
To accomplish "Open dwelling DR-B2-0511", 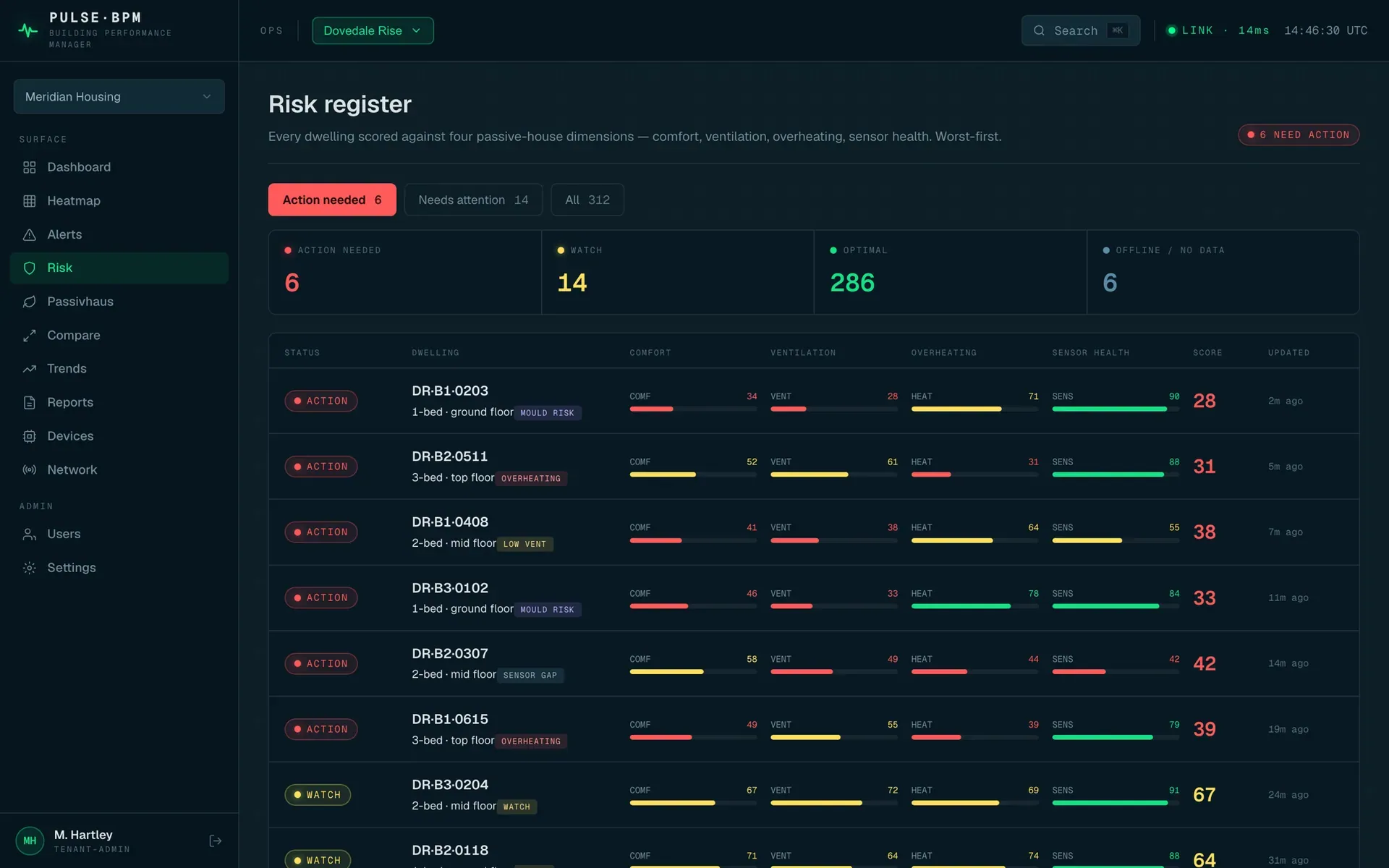I will [450, 456].
